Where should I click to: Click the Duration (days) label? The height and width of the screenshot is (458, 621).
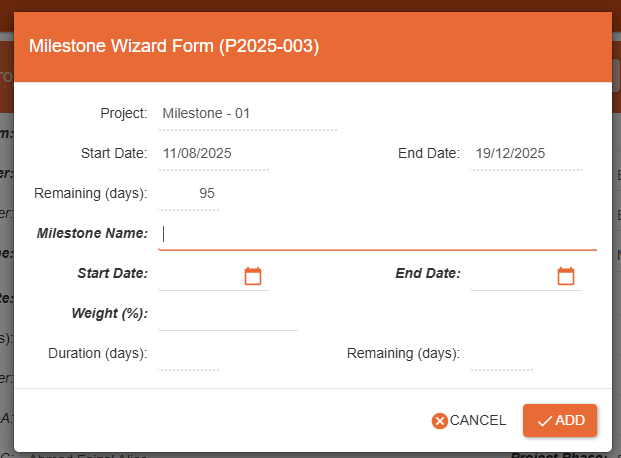tap(98, 353)
